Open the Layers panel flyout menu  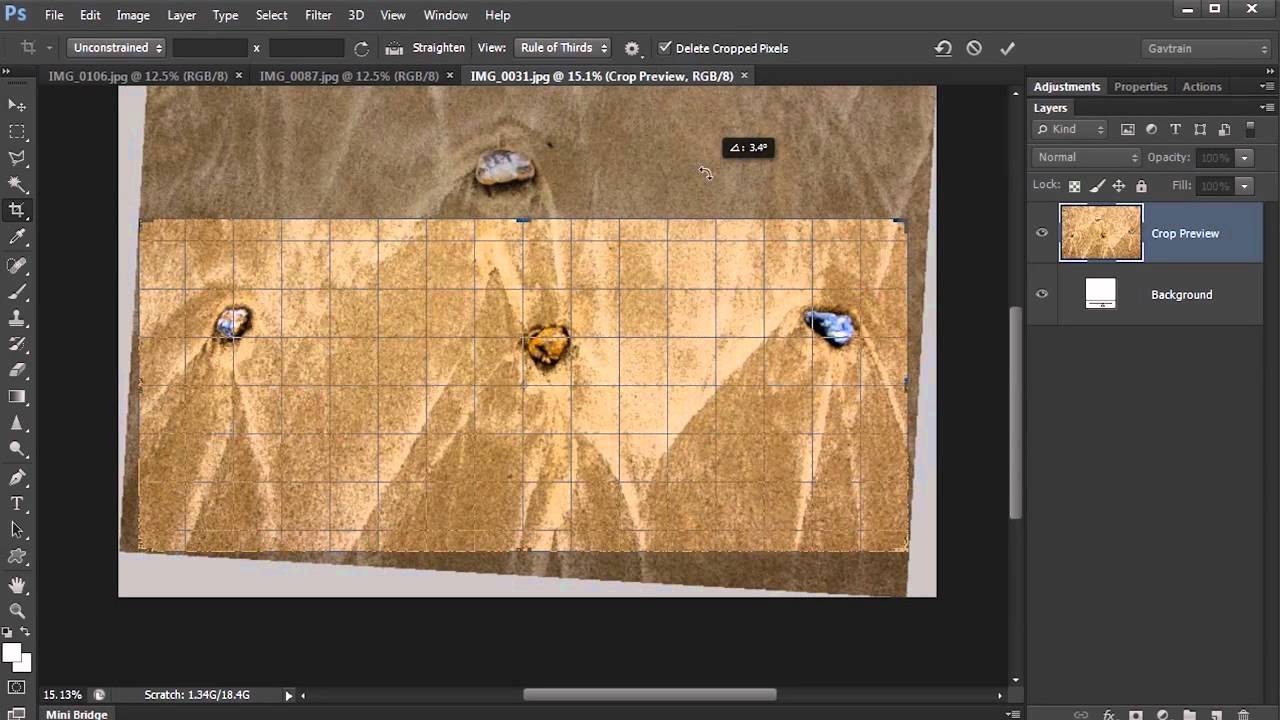coord(1266,108)
